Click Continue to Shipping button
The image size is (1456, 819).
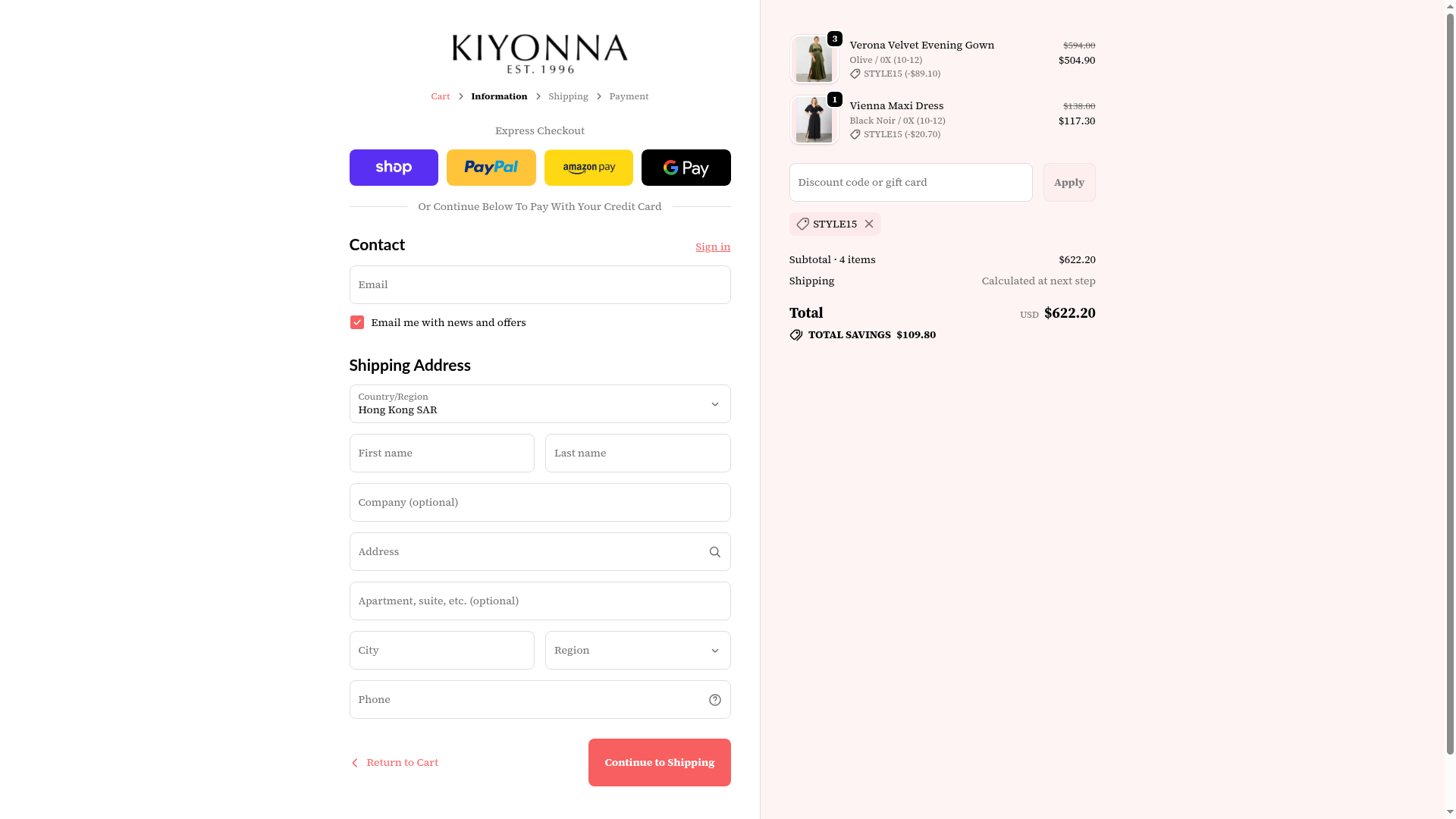[x=659, y=763]
